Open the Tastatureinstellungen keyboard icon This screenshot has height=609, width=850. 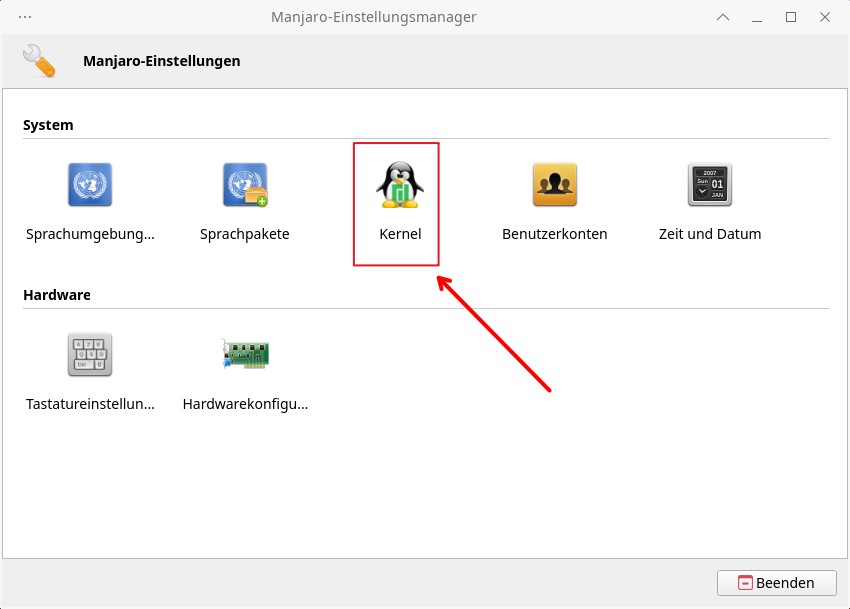tap(90, 354)
